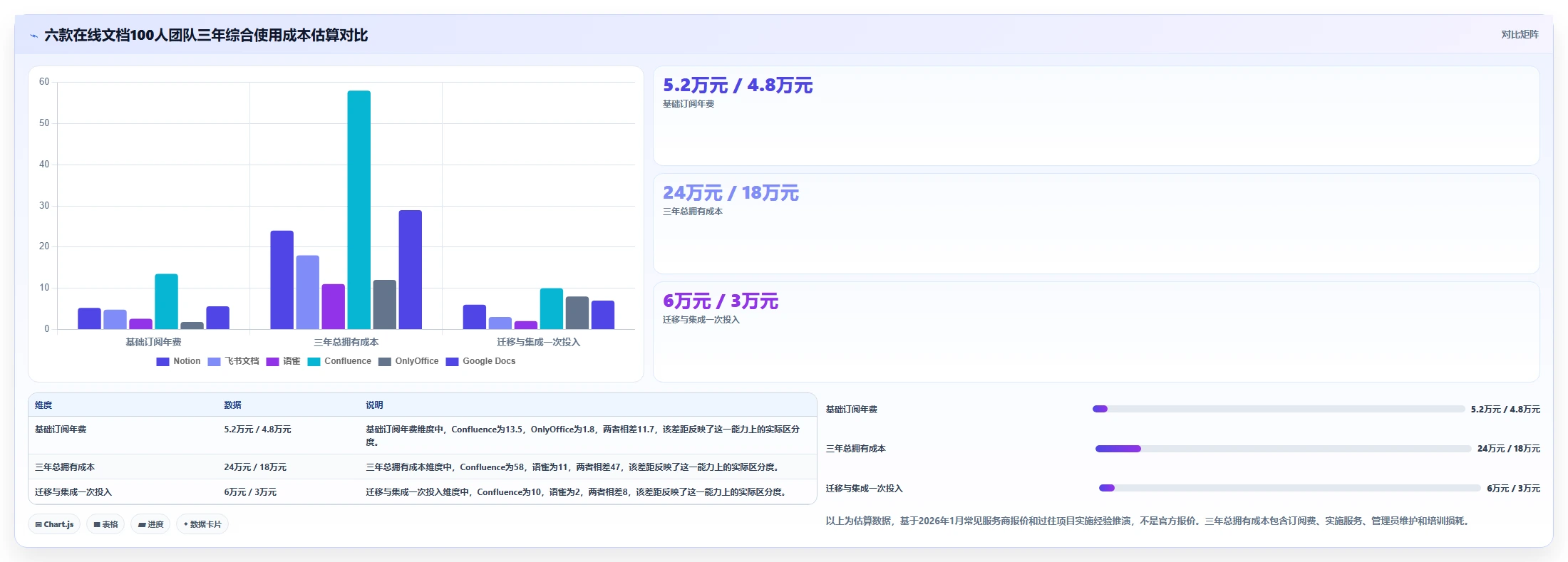1568x562 pixels.
Task: Click the 三年总拥有成本 x-axis label
Action: pyautogui.click(x=346, y=342)
